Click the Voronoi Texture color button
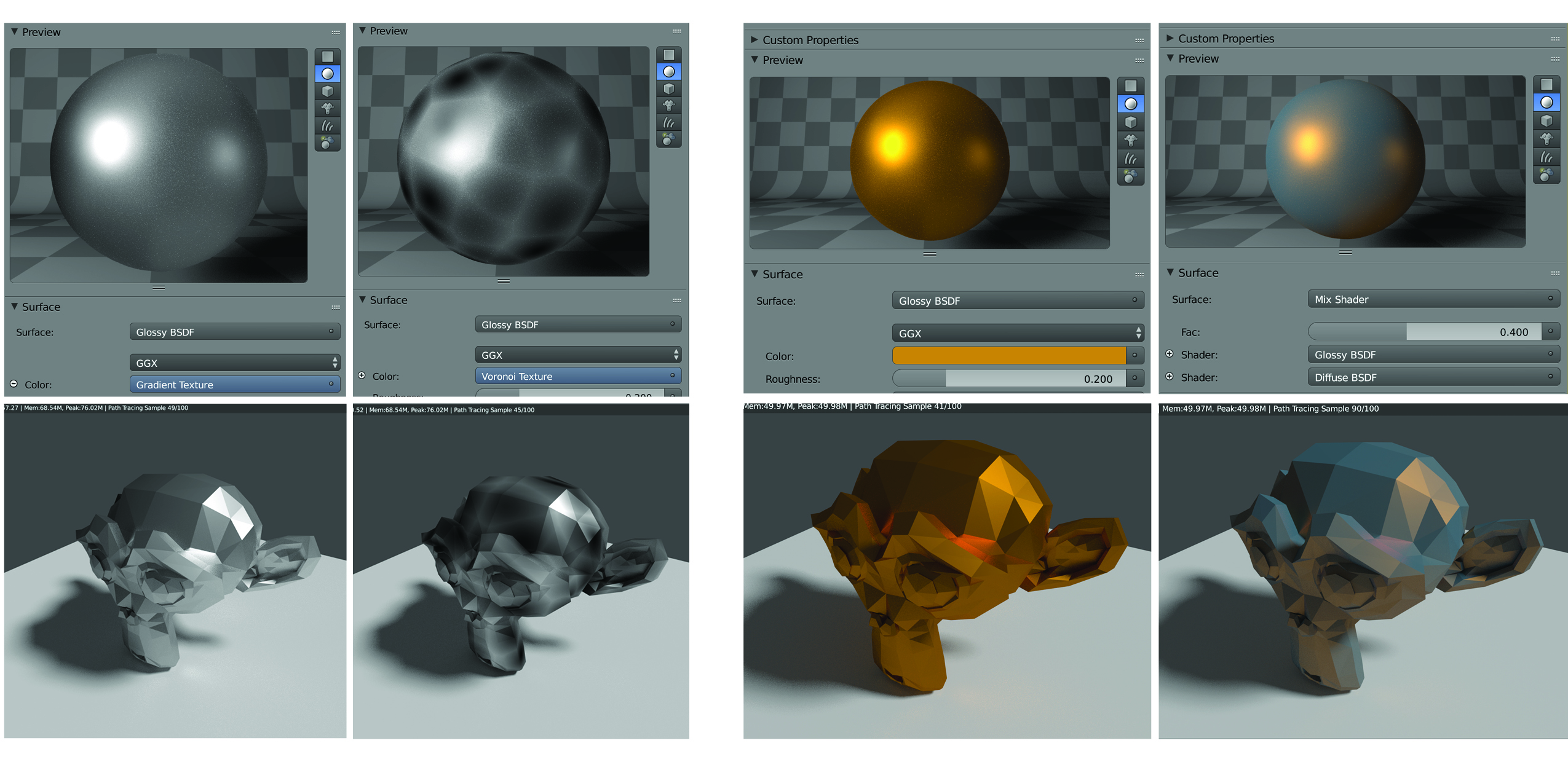The image size is (1568, 762). 577,375
